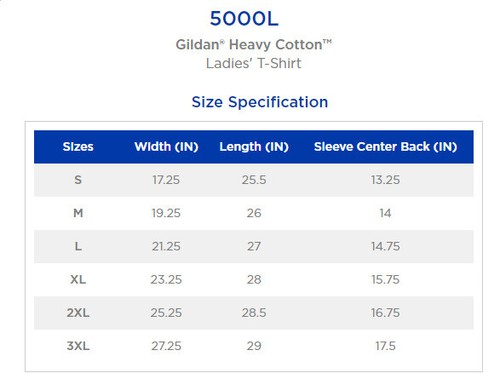Image resolution: width=500 pixels, height=379 pixels.
Task: Select the 3XL size row label
Action: [x=78, y=346]
